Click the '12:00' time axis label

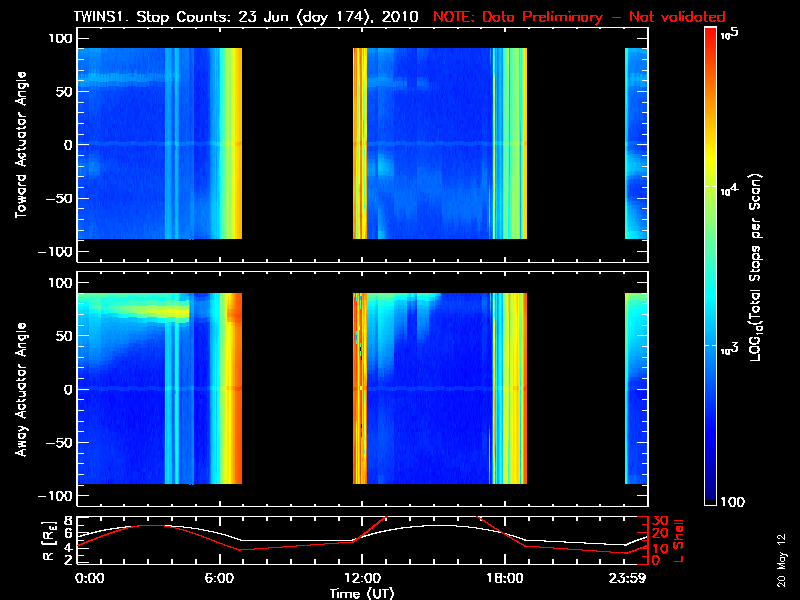[x=362, y=578]
